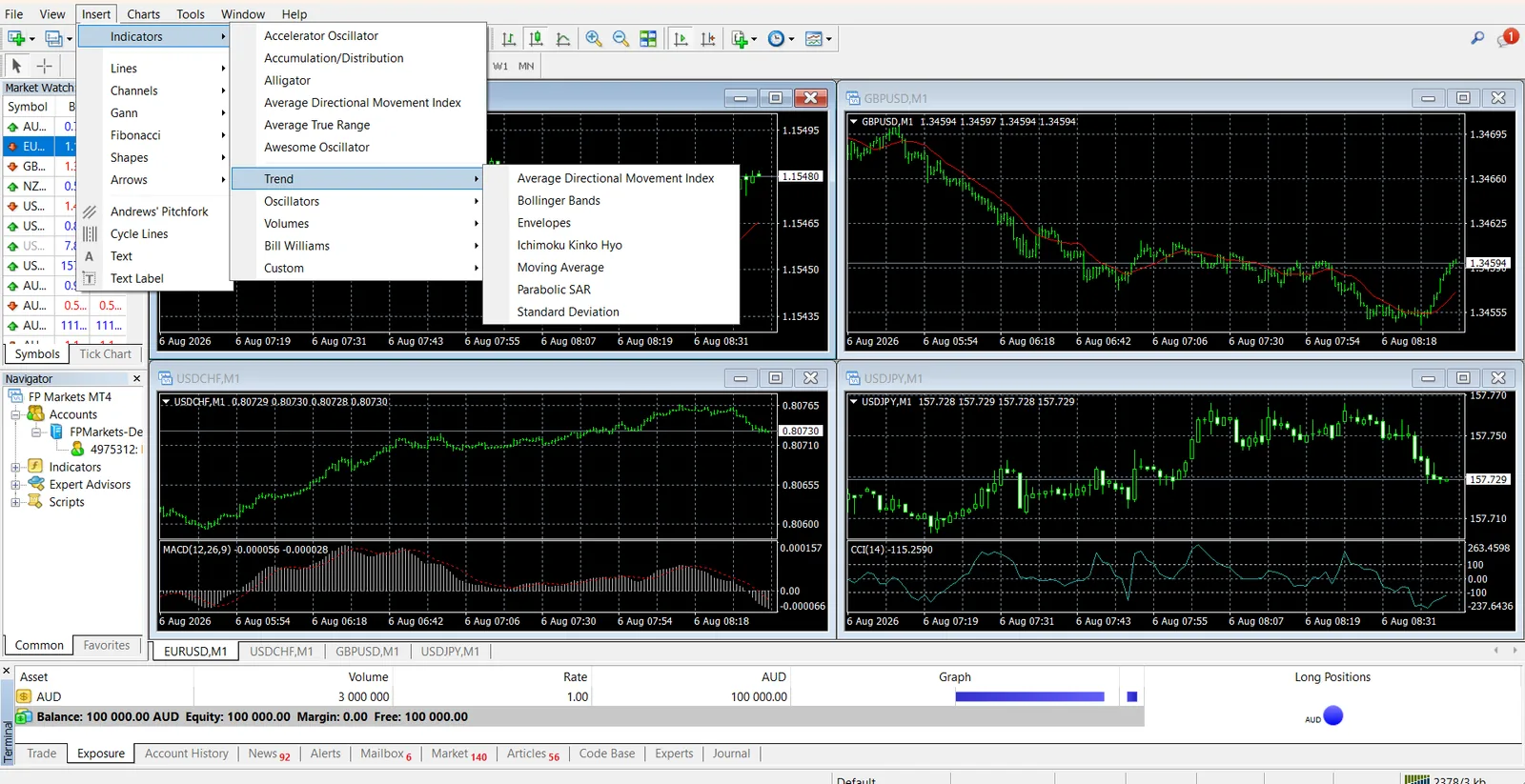The width and height of the screenshot is (1525, 784).
Task: Close the Navigator panel
Action: [136, 378]
